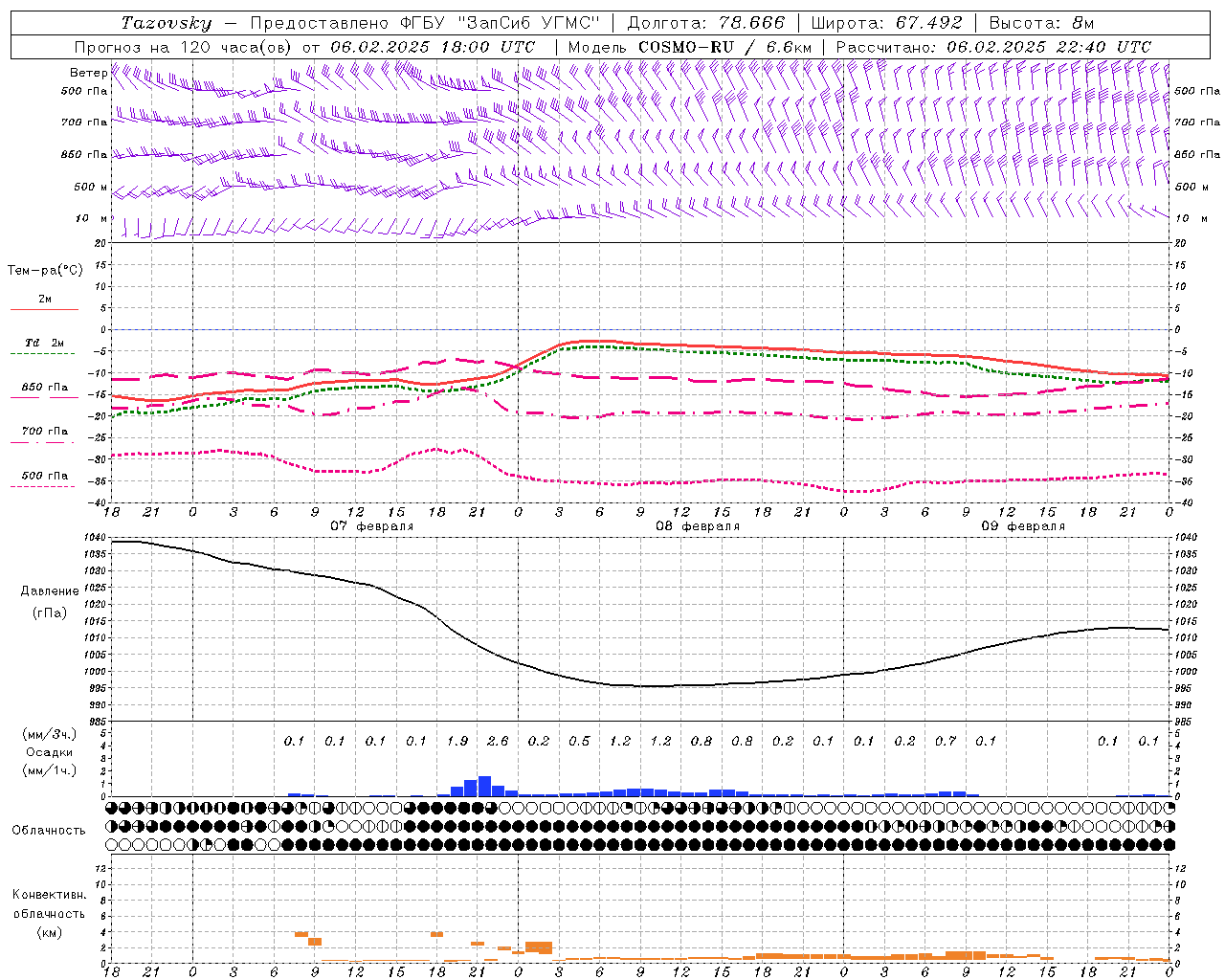The image size is (1225, 980).
Task: Click the Тем-ра(°C) temperature panel label
Action: tap(45, 270)
